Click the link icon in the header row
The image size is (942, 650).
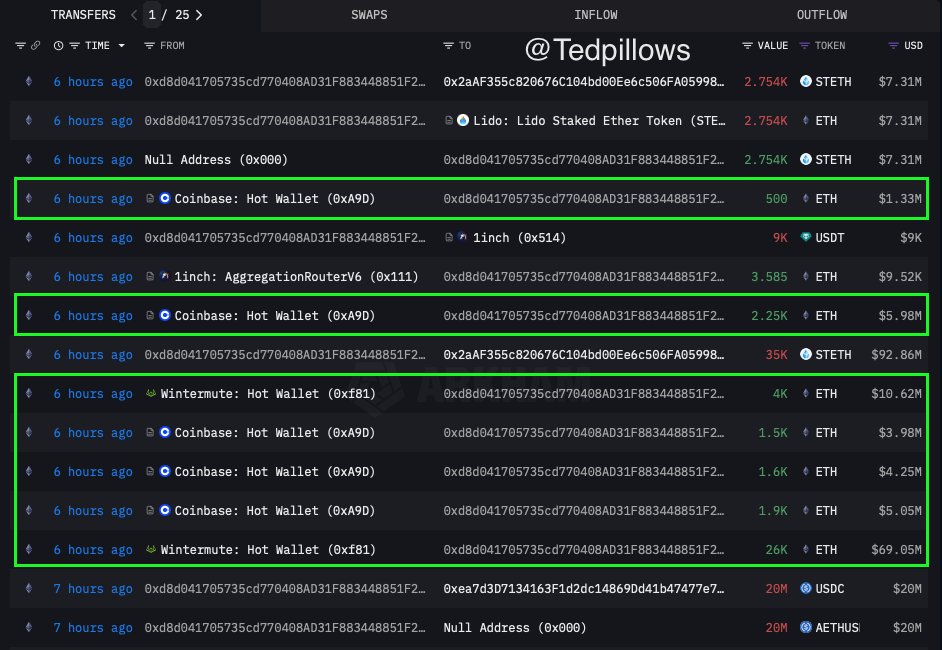coord(36,45)
